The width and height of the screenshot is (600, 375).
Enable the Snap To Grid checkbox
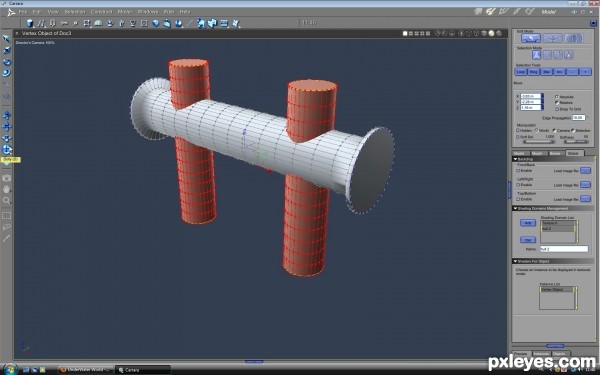557,109
